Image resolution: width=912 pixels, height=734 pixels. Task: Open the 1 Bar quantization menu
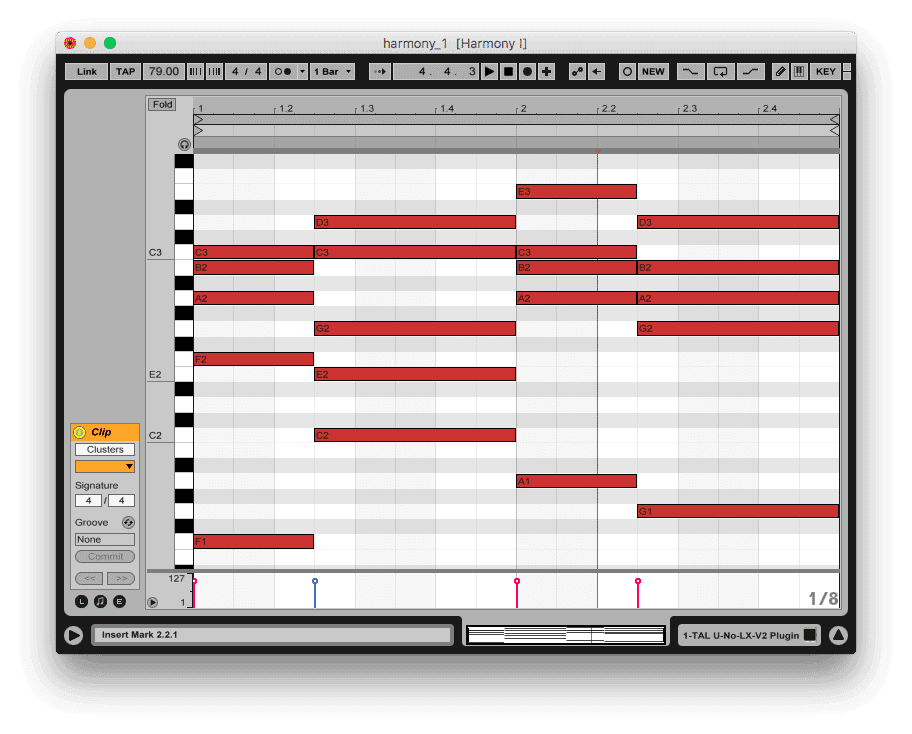pos(332,71)
